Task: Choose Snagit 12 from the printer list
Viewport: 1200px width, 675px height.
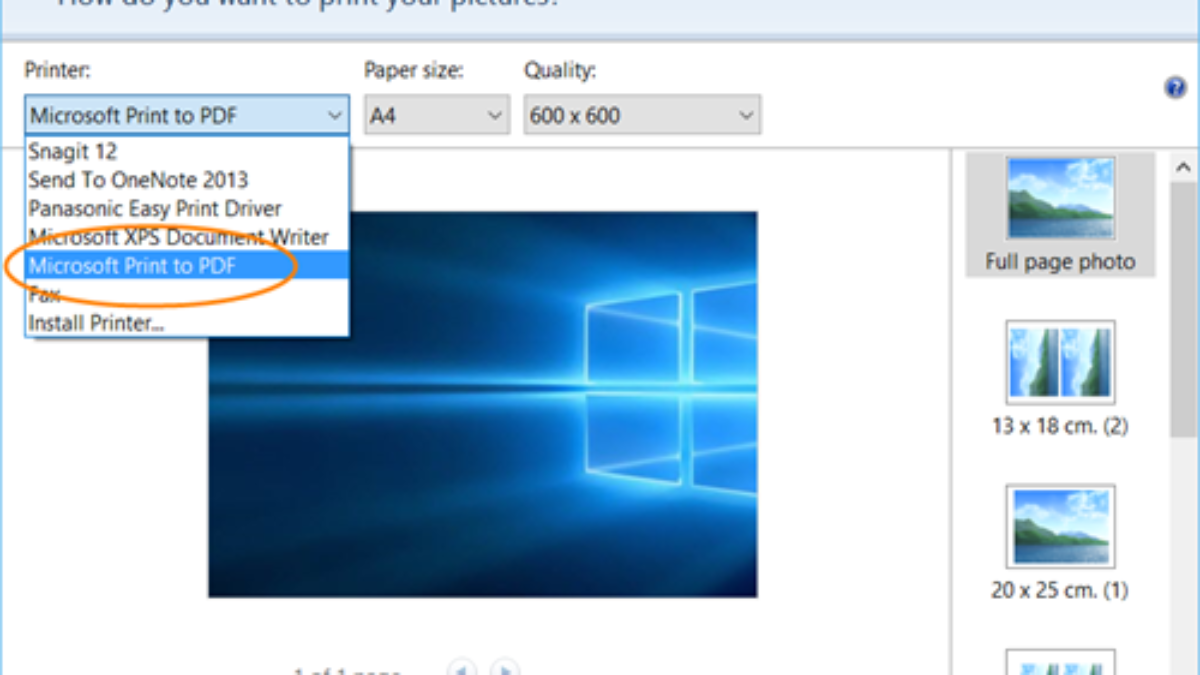Action: tap(187, 152)
